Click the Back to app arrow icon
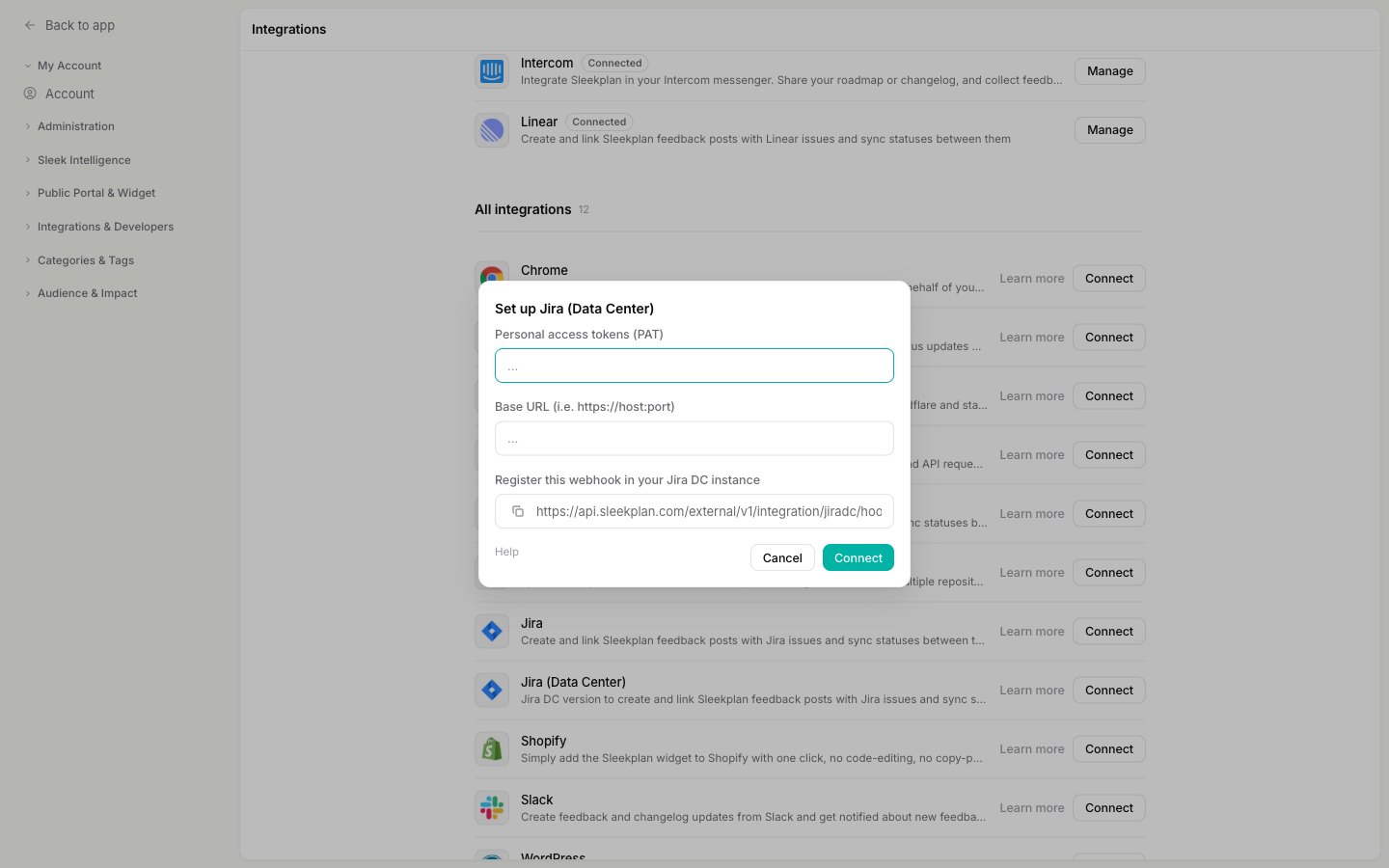Viewport: 1389px width, 868px height. pos(30,25)
